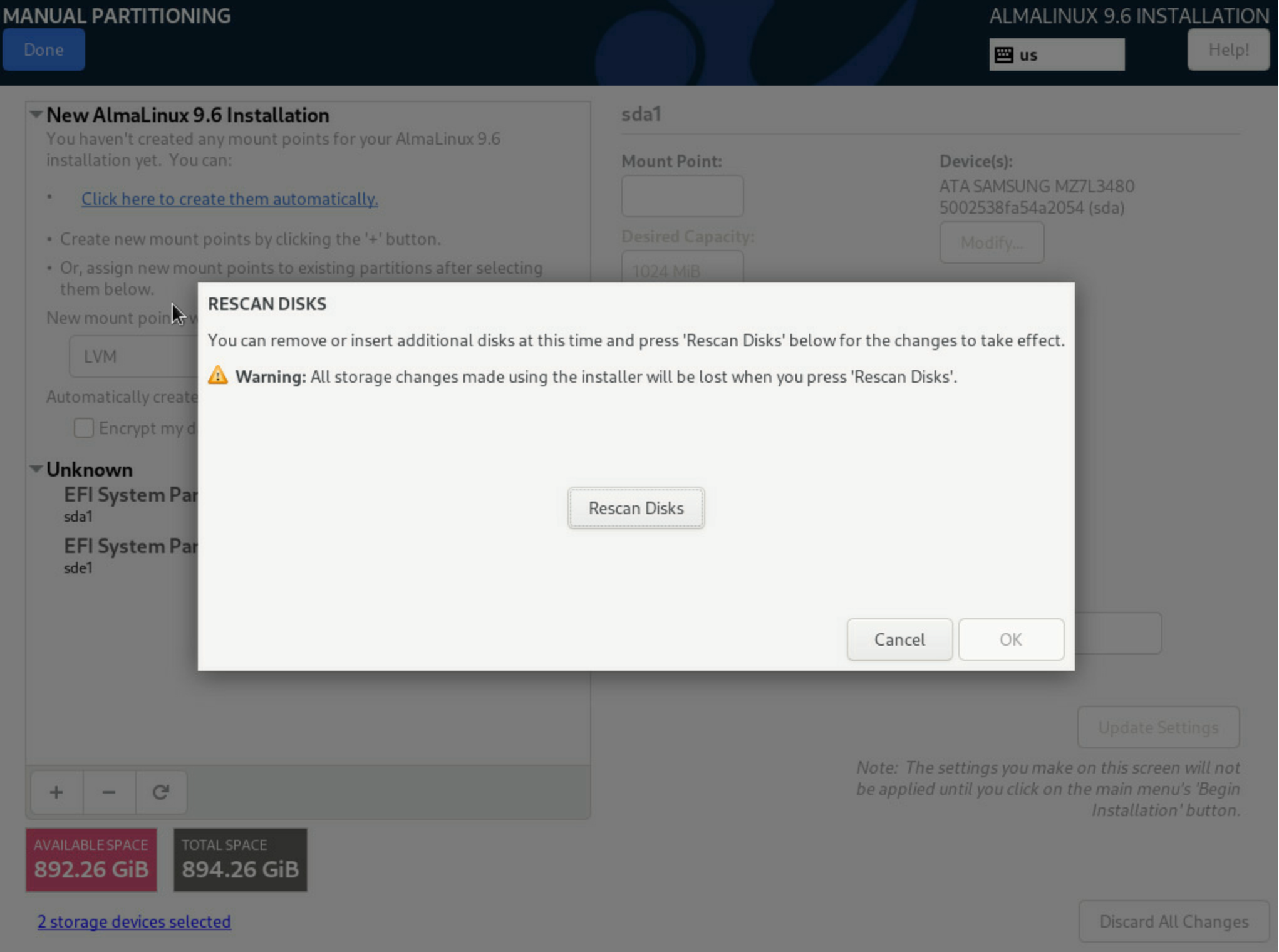
Task: Click the minus remove mount point icon
Action: (109, 792)
